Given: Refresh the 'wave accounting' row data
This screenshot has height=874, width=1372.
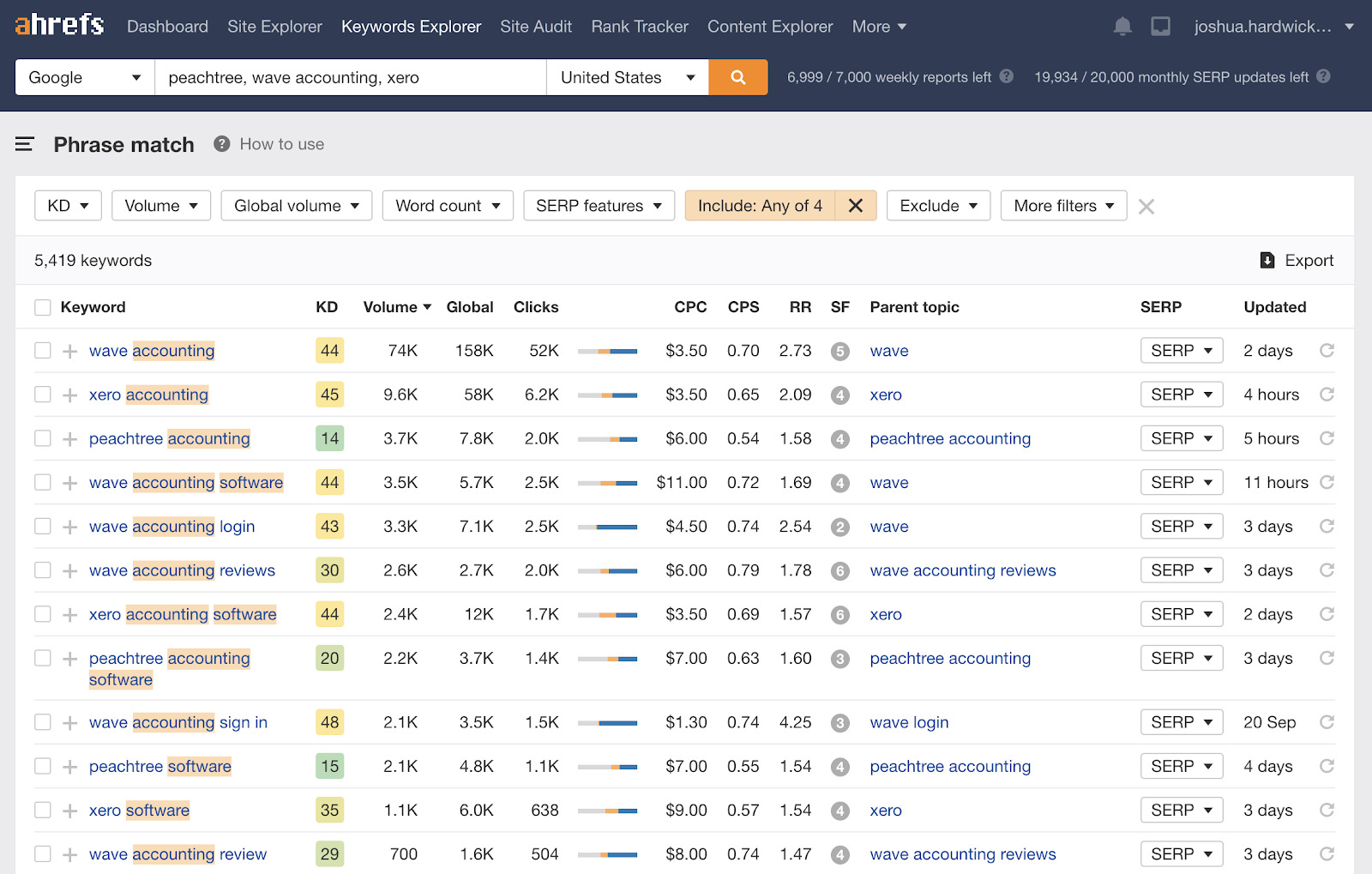Looking at the screenshot, I should [x=1326, y=350].
